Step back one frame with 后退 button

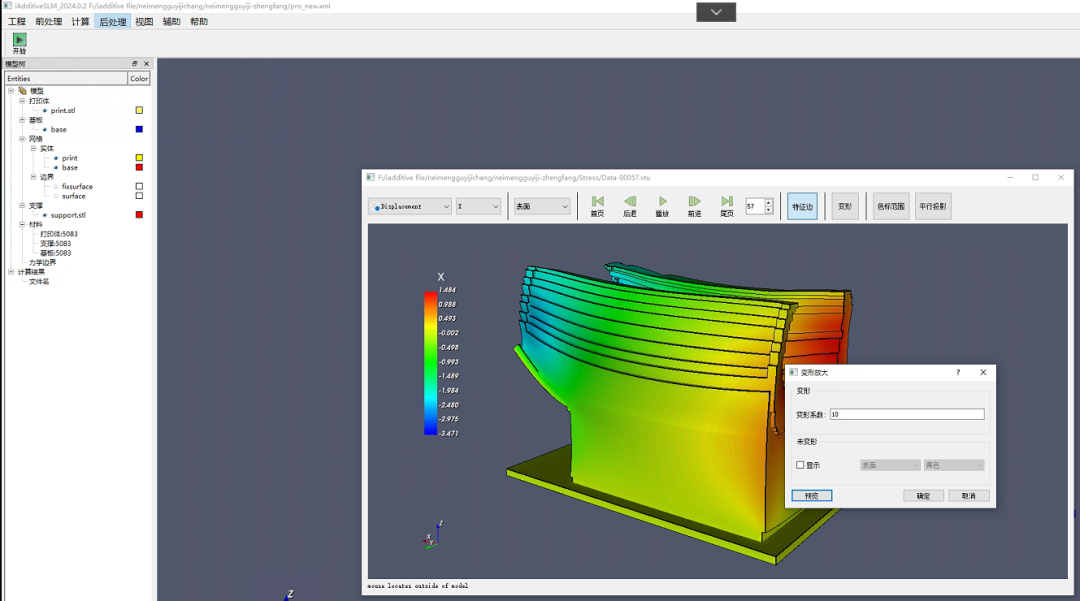(x=630, y=206)
